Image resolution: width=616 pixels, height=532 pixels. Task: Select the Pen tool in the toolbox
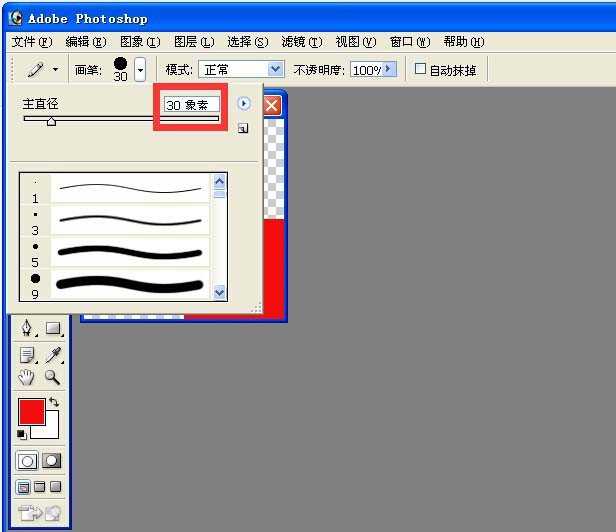click(x=27, y=329)
